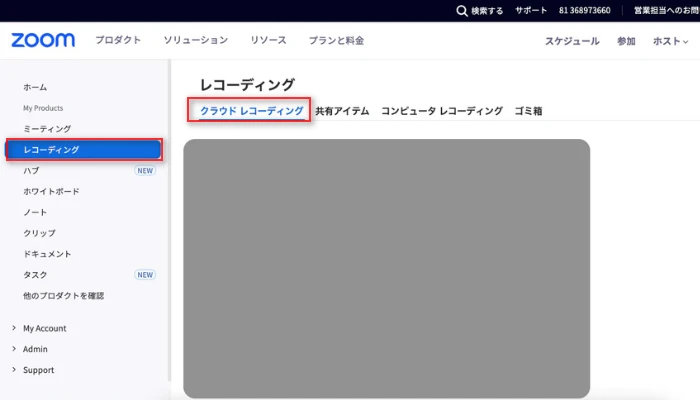This screenshot has width=700, height=400.
Task: Open the リソース menu
Action: 268,40
